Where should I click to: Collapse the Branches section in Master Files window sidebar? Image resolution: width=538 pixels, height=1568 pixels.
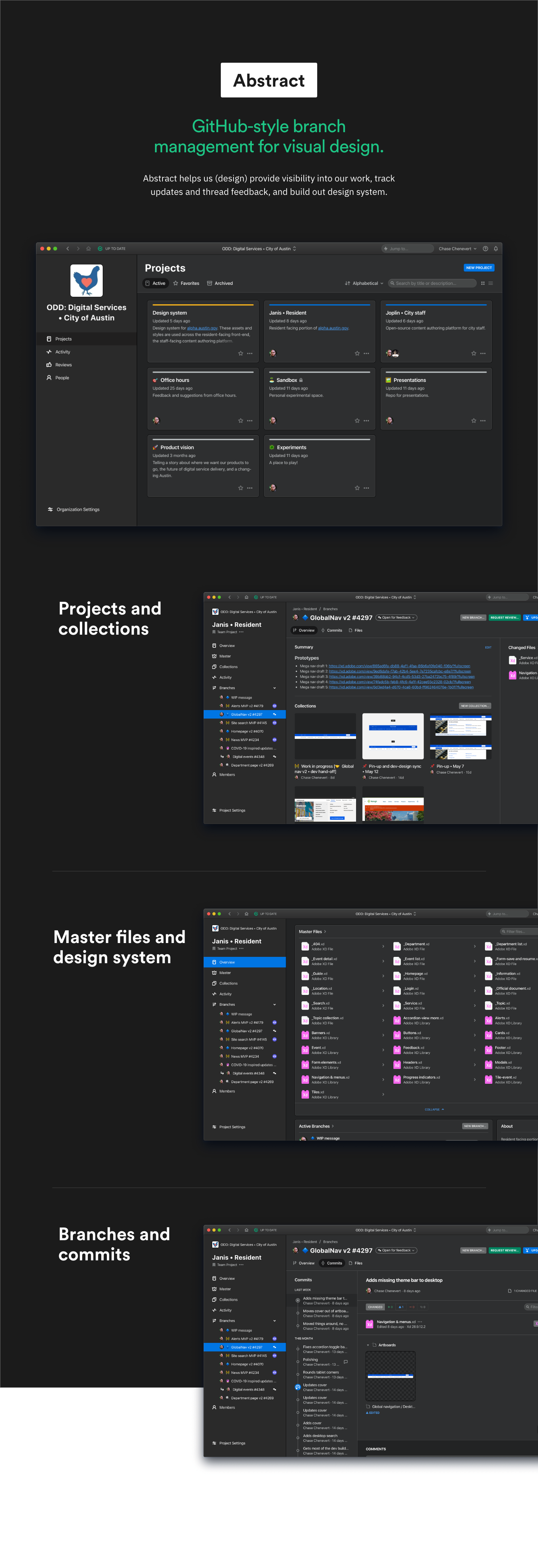click(x=274, y=1004)
